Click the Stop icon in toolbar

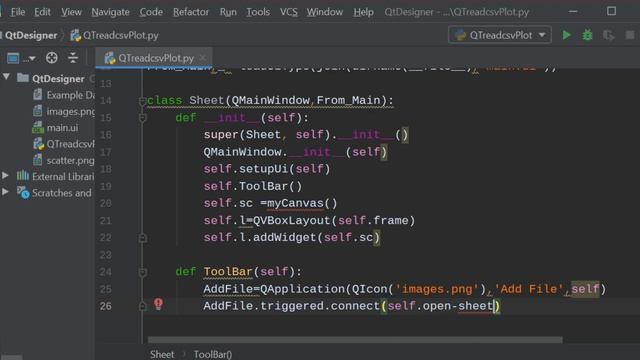(629, 35)
